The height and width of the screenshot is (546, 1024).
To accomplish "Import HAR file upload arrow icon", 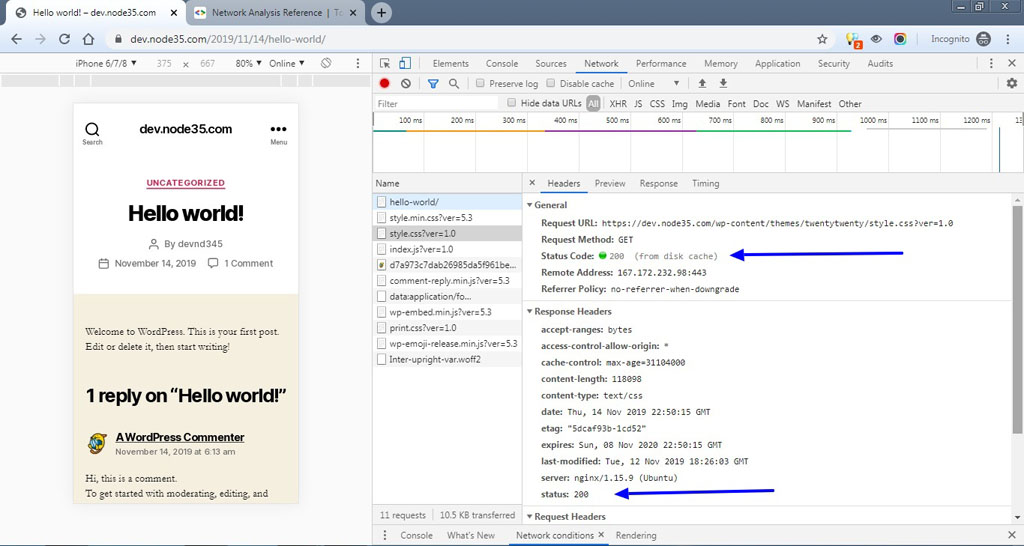I will click(x=702, y=84).
